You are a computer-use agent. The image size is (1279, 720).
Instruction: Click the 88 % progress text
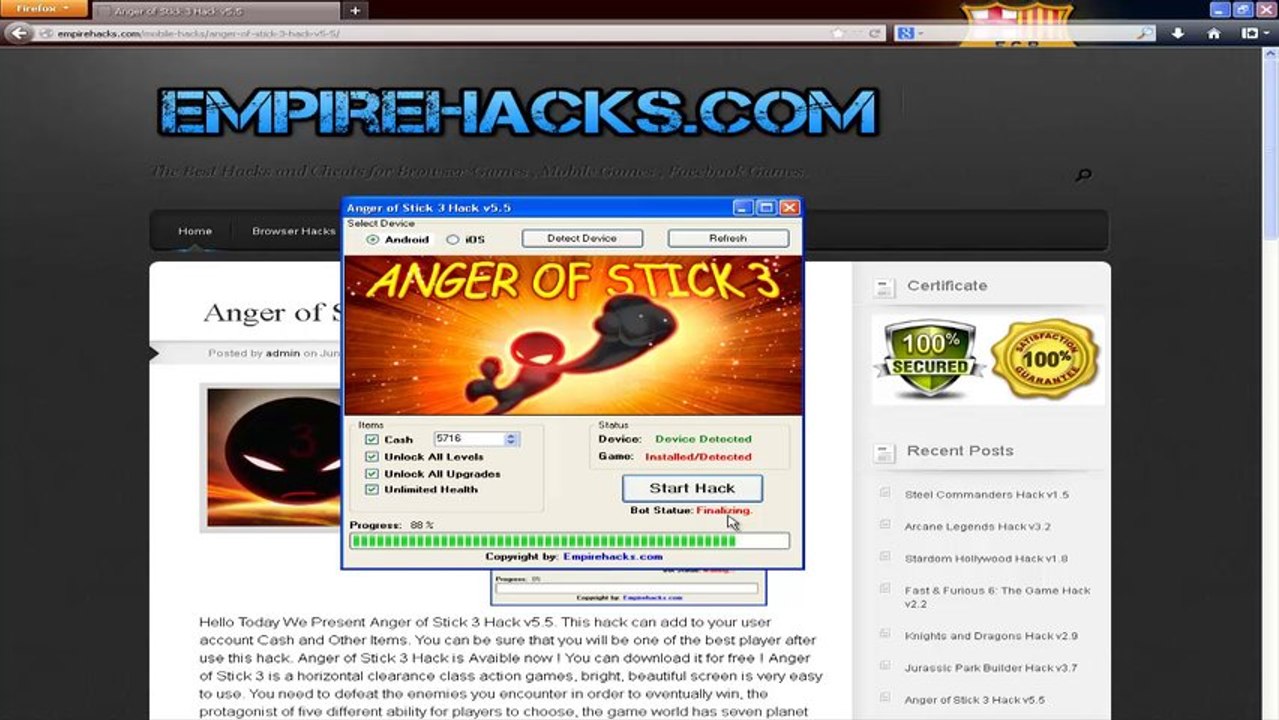pyautogui.click(x=421, y=525)
